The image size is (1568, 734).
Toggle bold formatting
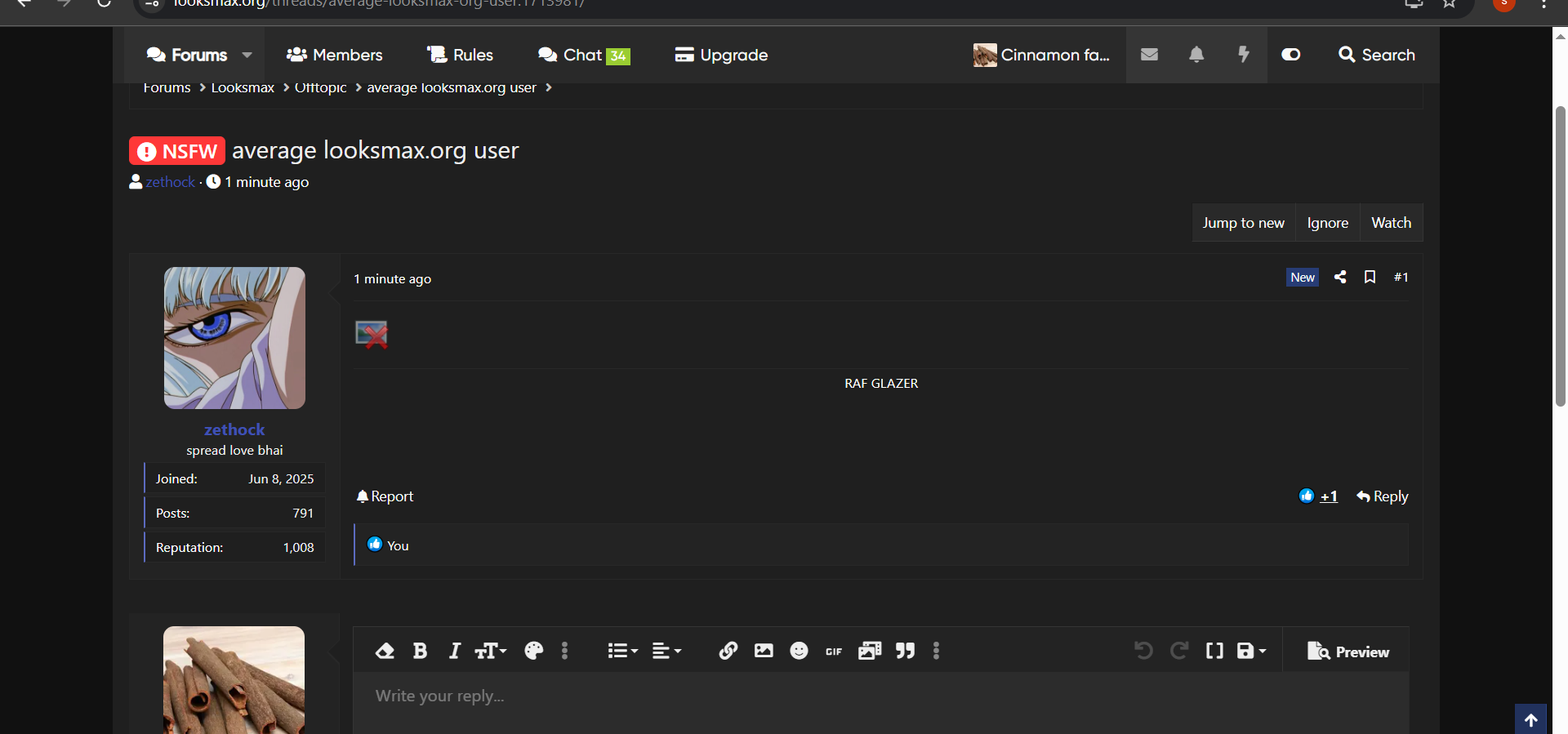[x=420, y=651]
